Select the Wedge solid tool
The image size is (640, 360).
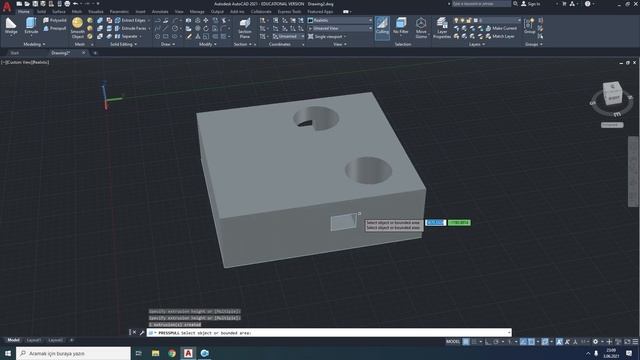pyautogui.click(x=11, y=27)
